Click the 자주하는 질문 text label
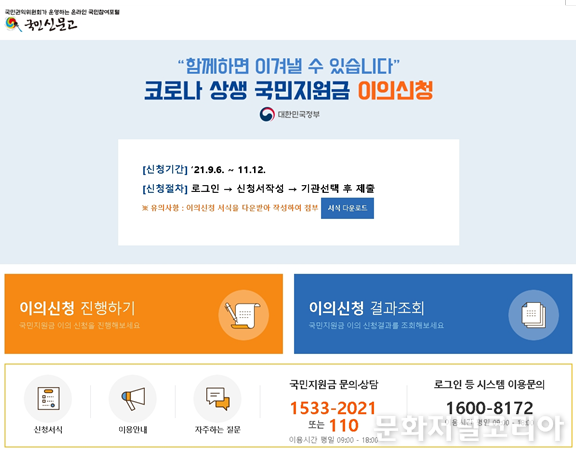 217,429
